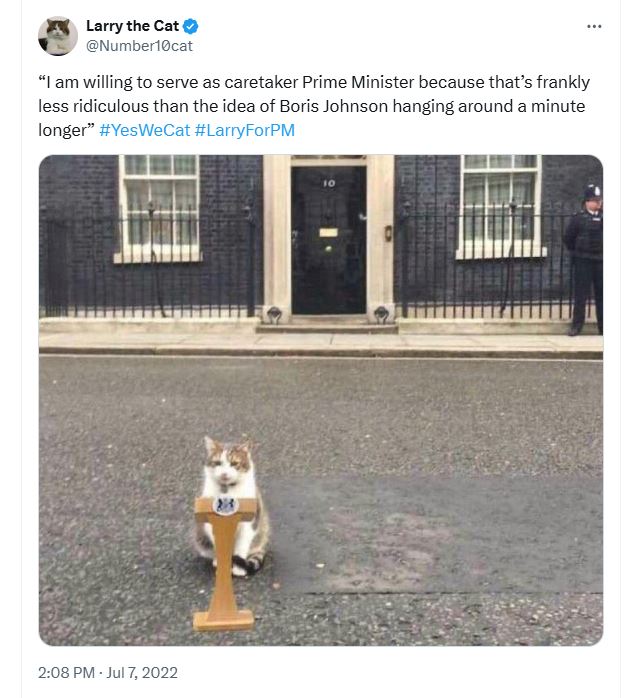
Task: Open the three-dot more options menu
Action: coord(594,26)
